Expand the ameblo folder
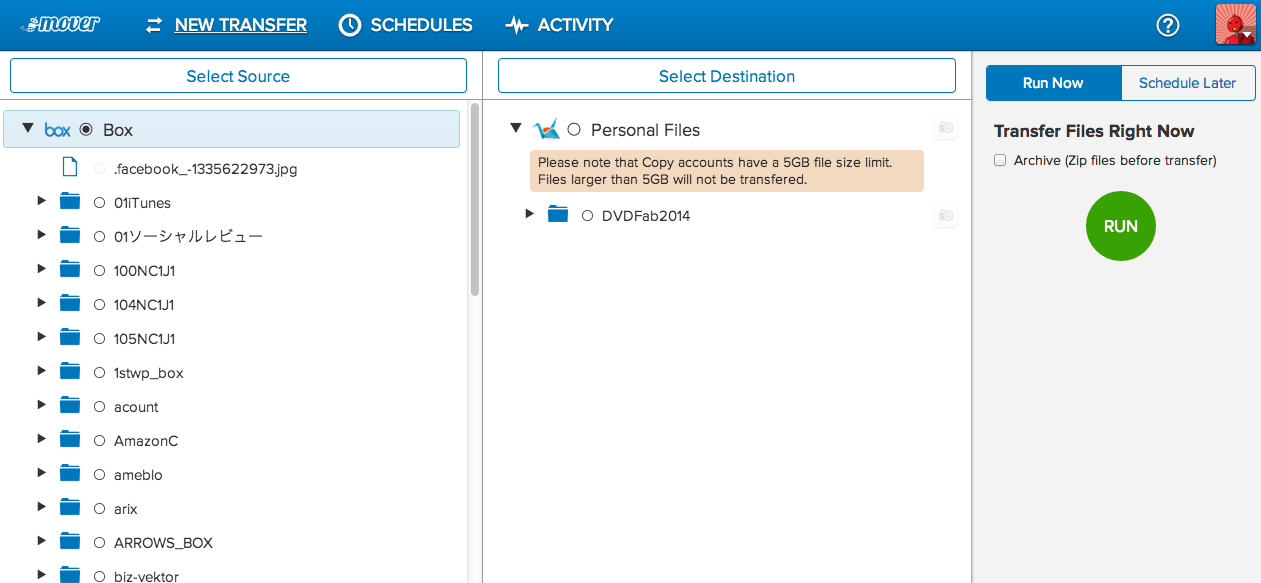Screen dimensions: 1261x583 coord(41,473)
